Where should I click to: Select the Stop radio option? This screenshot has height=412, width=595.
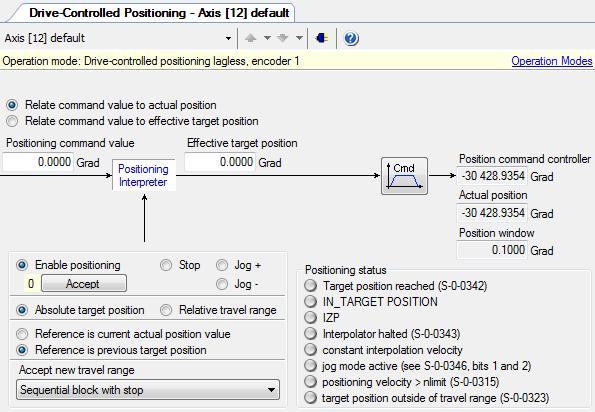[x=166, y=265]
